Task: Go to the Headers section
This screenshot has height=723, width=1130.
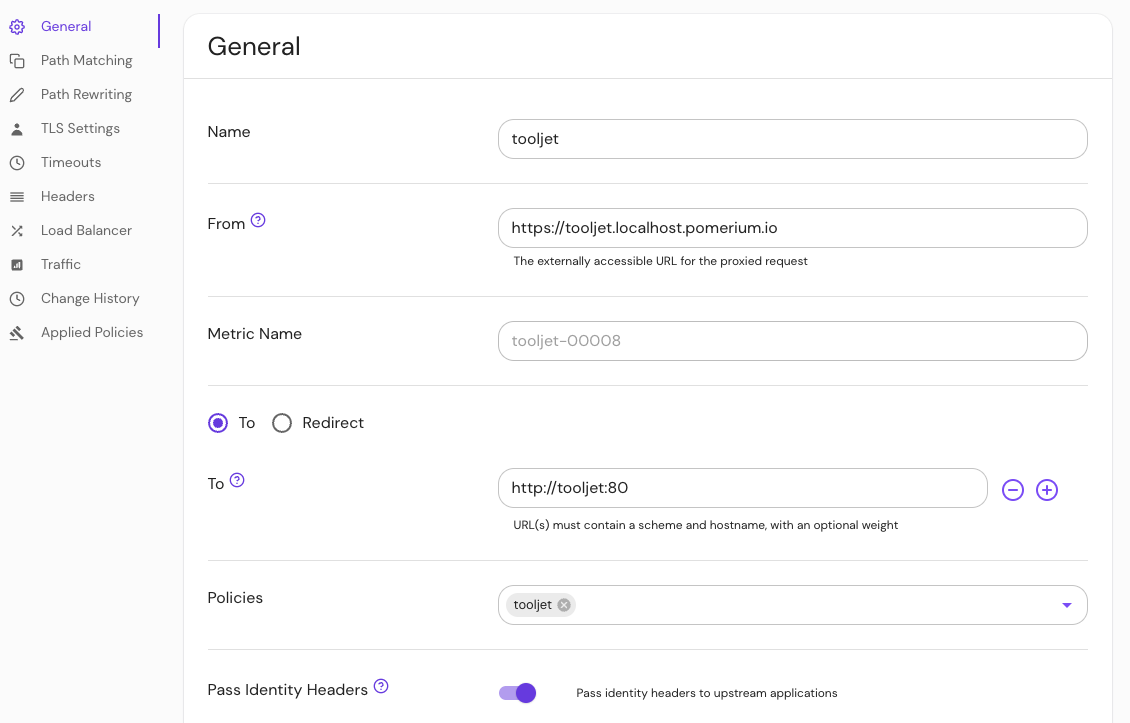Action: click(x=68, y=197)
